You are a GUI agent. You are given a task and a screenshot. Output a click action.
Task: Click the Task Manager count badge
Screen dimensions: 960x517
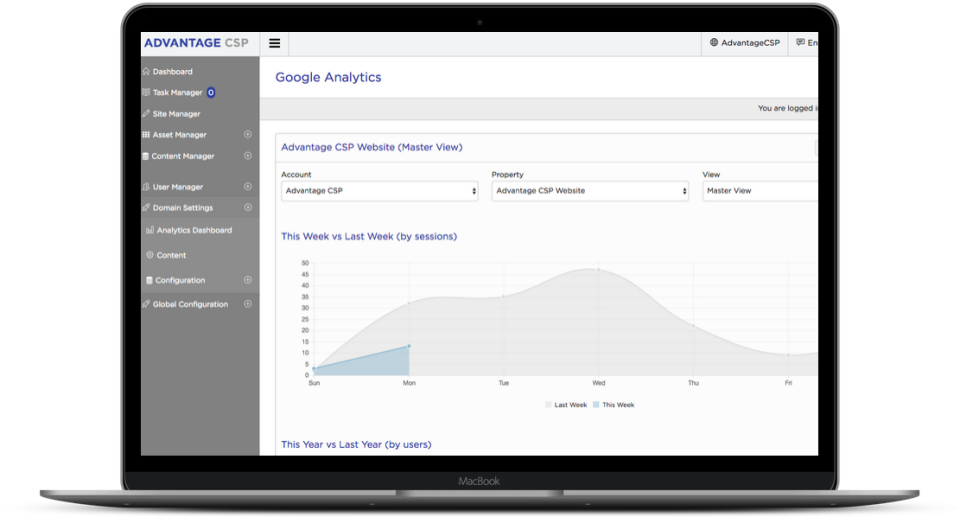click(x=211, y=92)
